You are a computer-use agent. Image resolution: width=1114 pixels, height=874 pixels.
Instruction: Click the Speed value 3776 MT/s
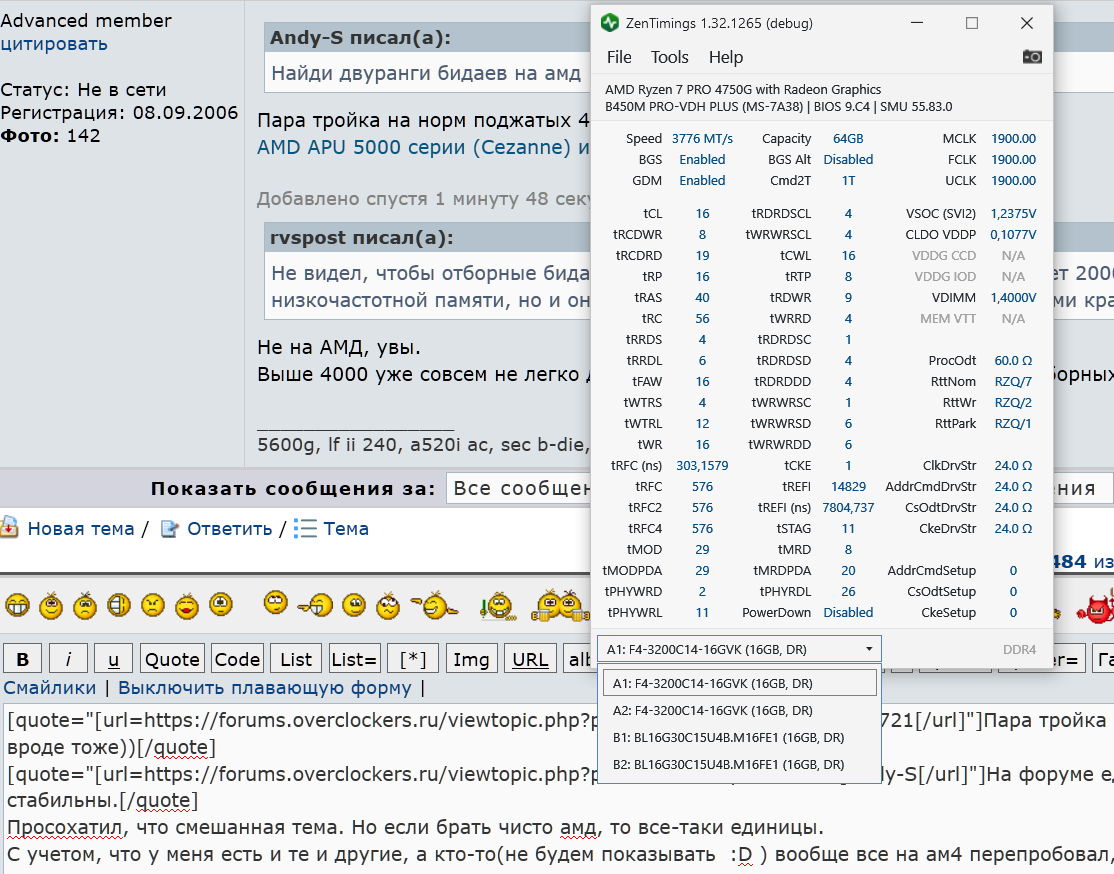tap(702, 139)
